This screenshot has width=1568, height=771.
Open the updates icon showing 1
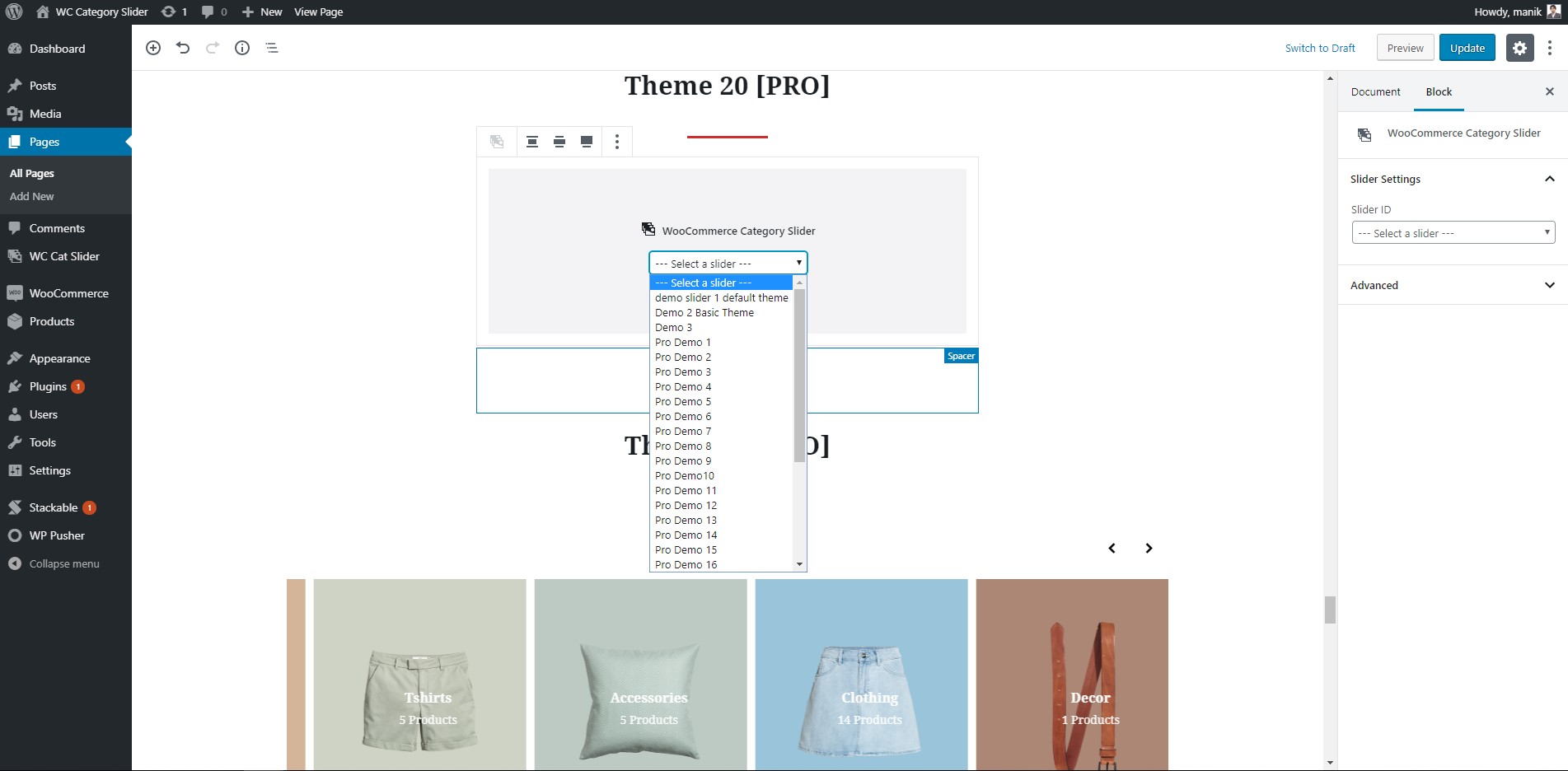(x=174, y=12)
